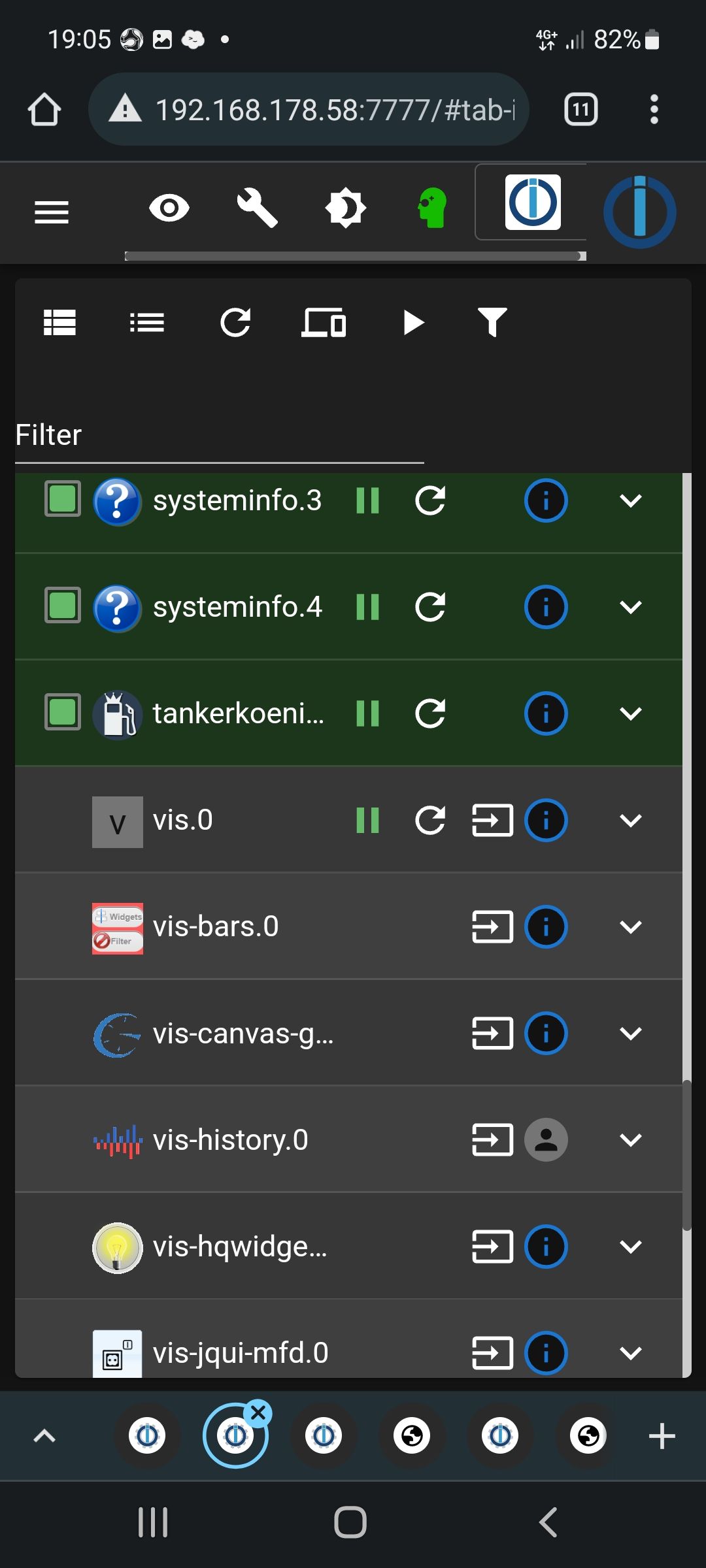Click the brightness theme toggle icon

tap(345, 208)
